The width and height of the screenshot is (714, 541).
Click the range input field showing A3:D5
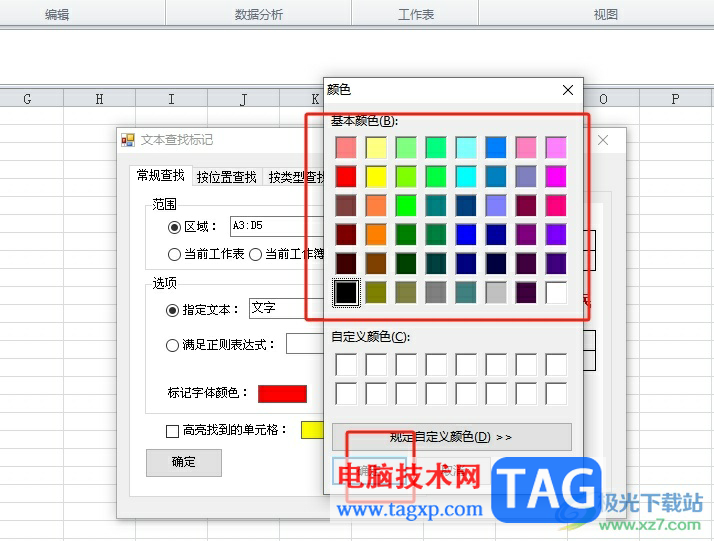coord(277,226)
